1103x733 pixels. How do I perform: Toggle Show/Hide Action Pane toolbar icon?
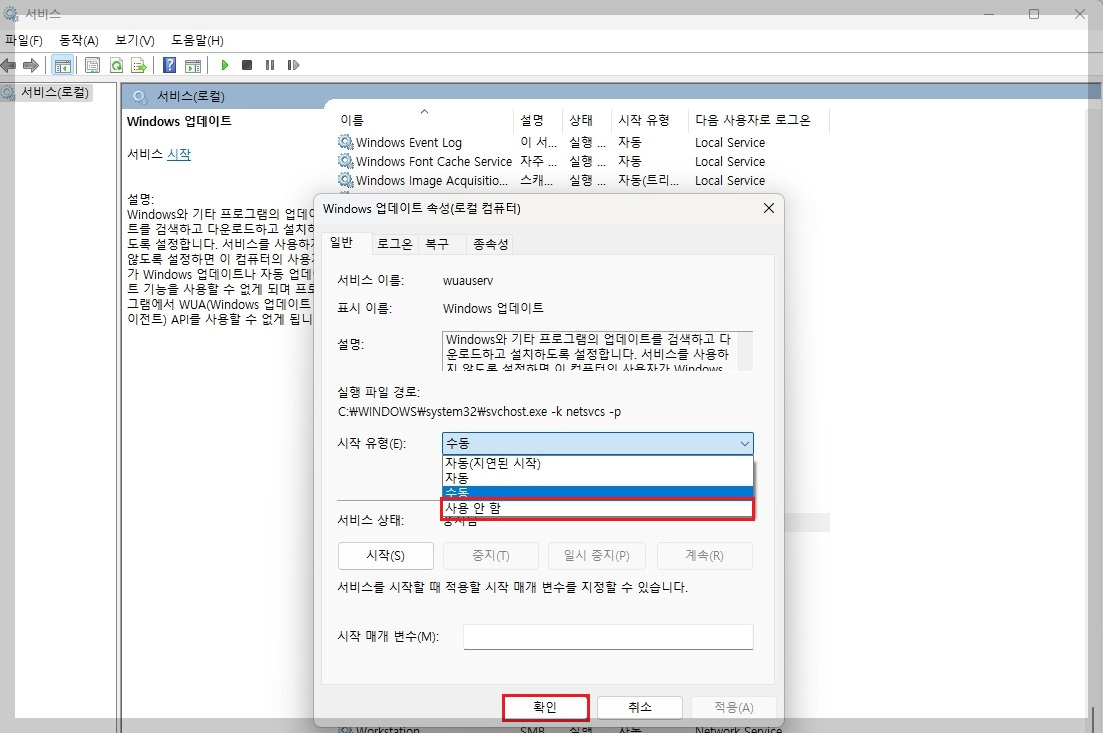point(193,65)
